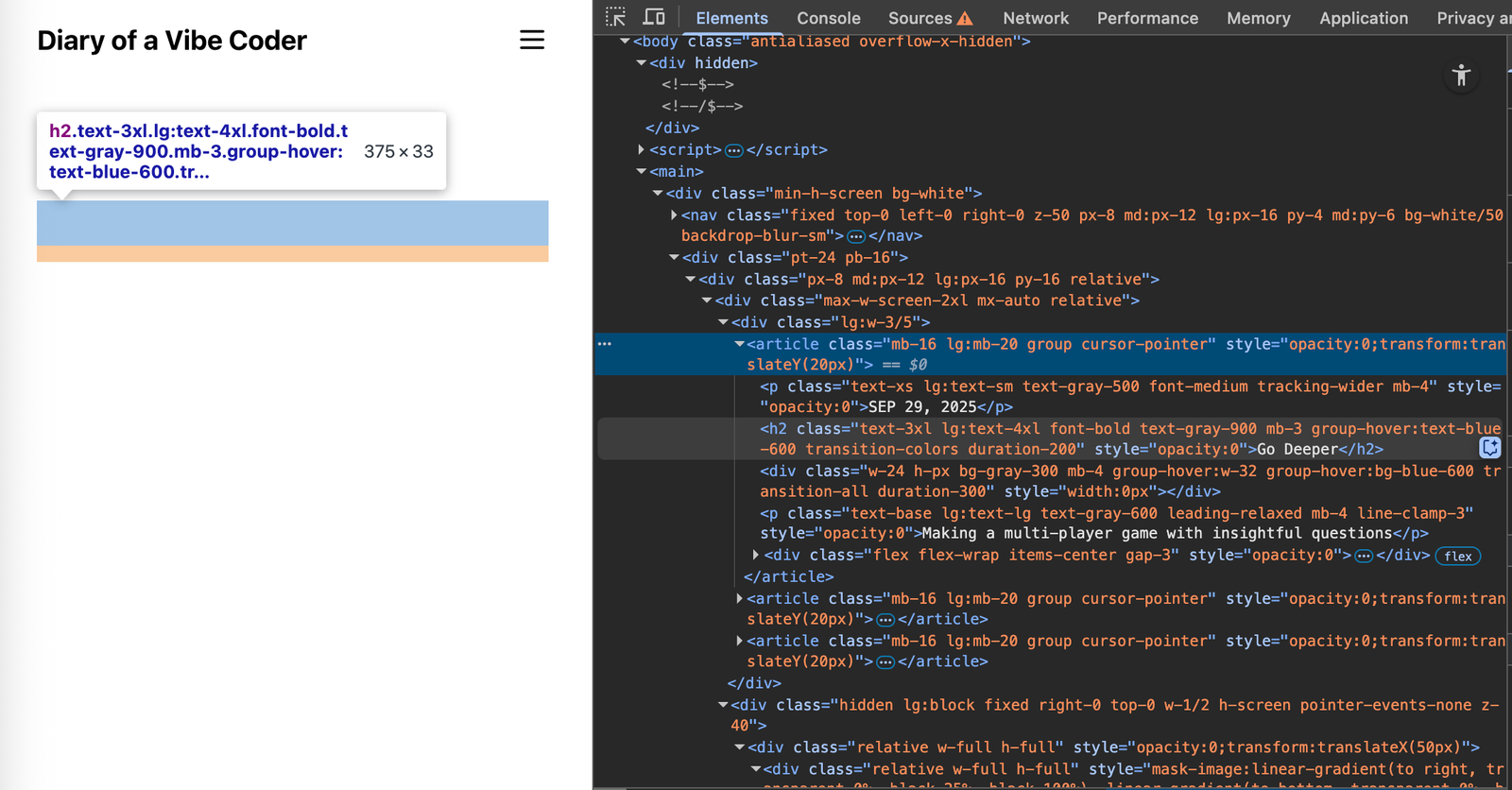1512x790 pixels.
Task: Toggle the device toolbar emulation icon
Action: click(x=654, y=17)
